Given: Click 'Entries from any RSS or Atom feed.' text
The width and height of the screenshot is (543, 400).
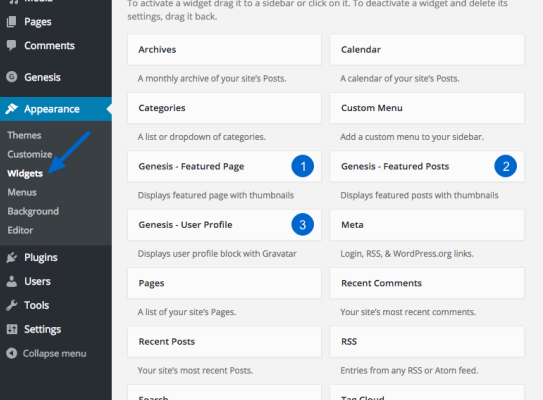Looking at the screenshot, I should point(409,371).
